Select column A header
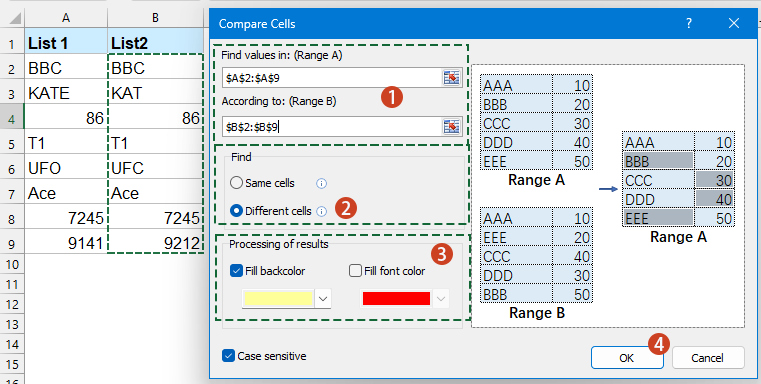The image size is (761, 384). (66, 18)
